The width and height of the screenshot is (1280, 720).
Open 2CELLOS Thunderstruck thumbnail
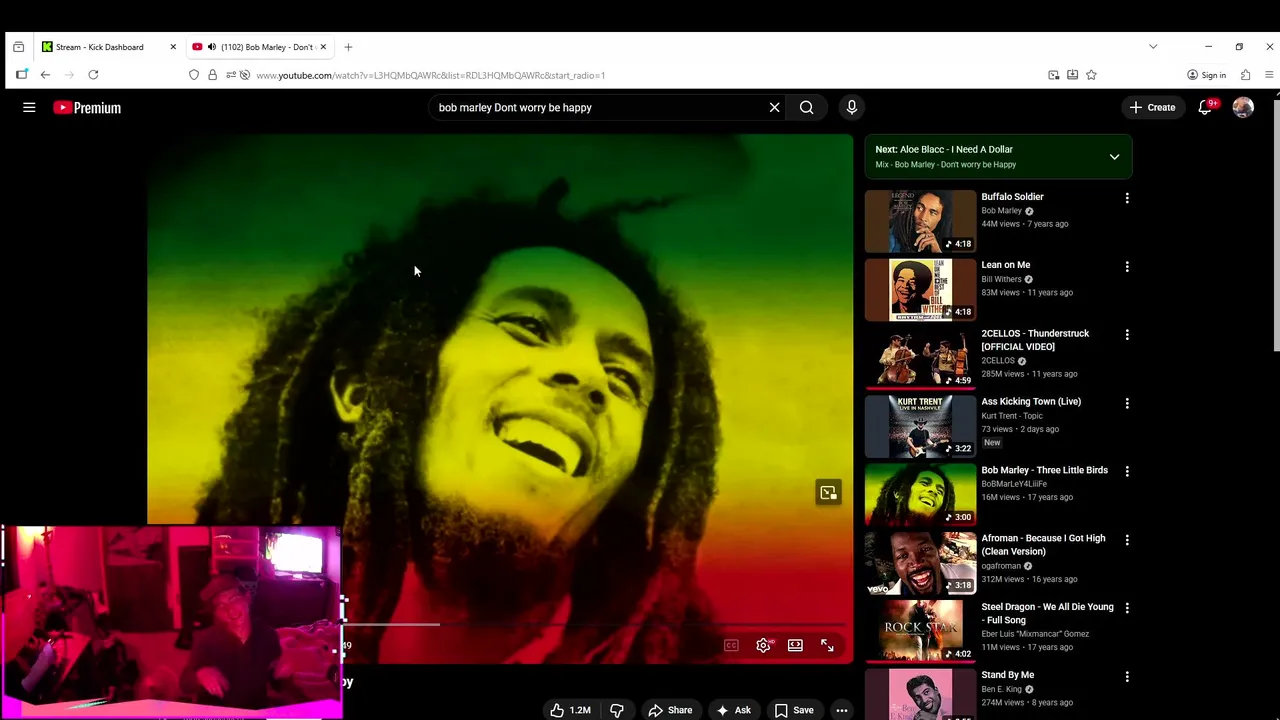[920, 358]
